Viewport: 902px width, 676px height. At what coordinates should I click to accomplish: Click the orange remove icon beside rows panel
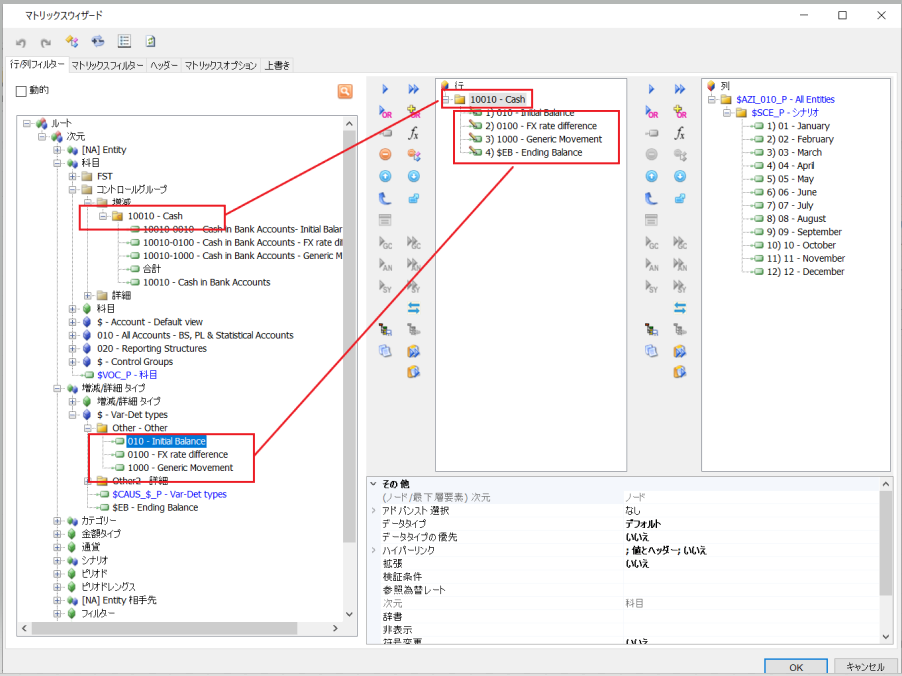(386, 154)
